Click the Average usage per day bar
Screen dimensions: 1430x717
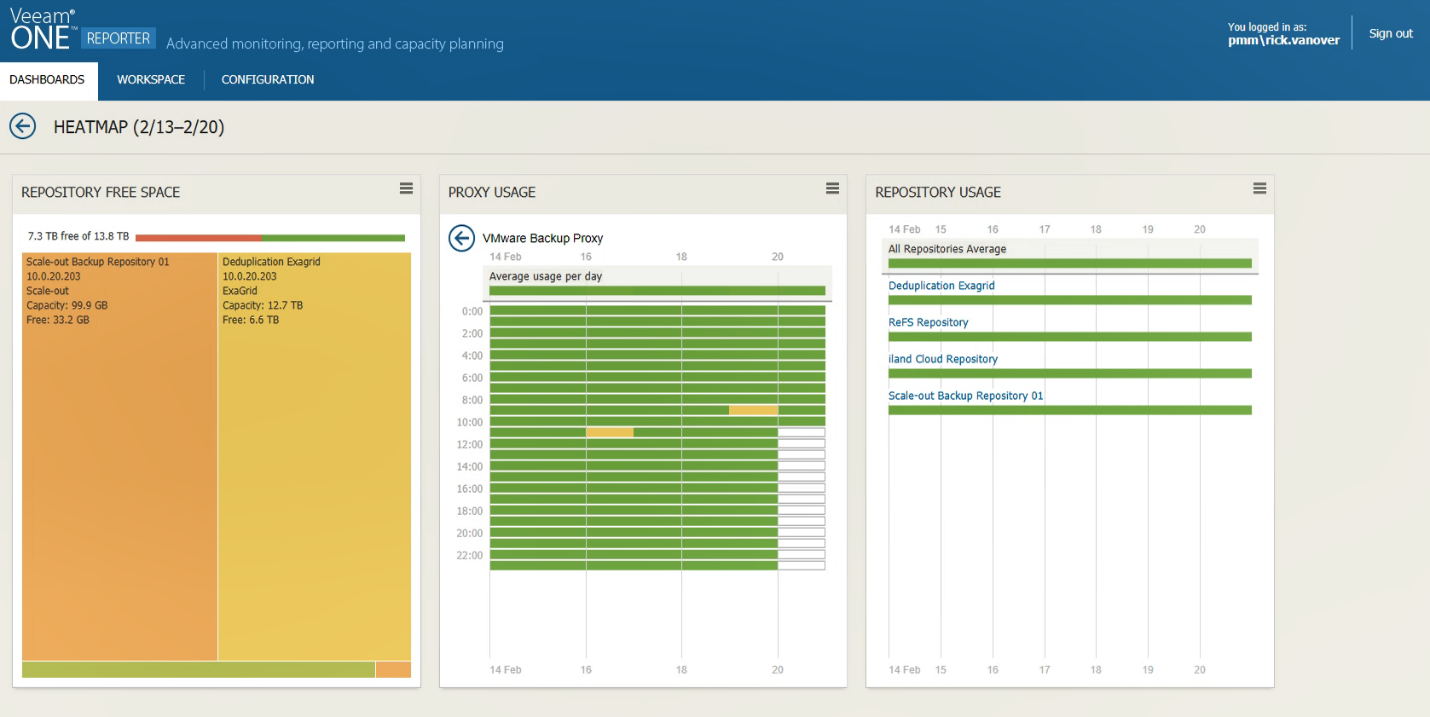coord(657,291)
